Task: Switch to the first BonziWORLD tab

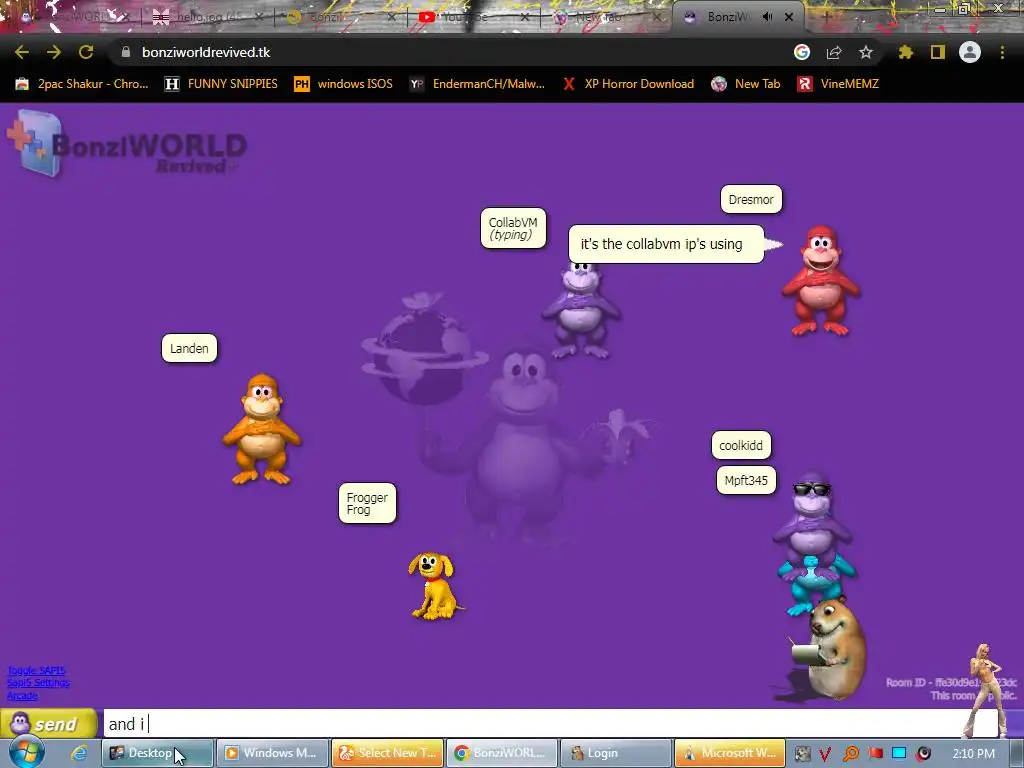Action: coord(72,17)
